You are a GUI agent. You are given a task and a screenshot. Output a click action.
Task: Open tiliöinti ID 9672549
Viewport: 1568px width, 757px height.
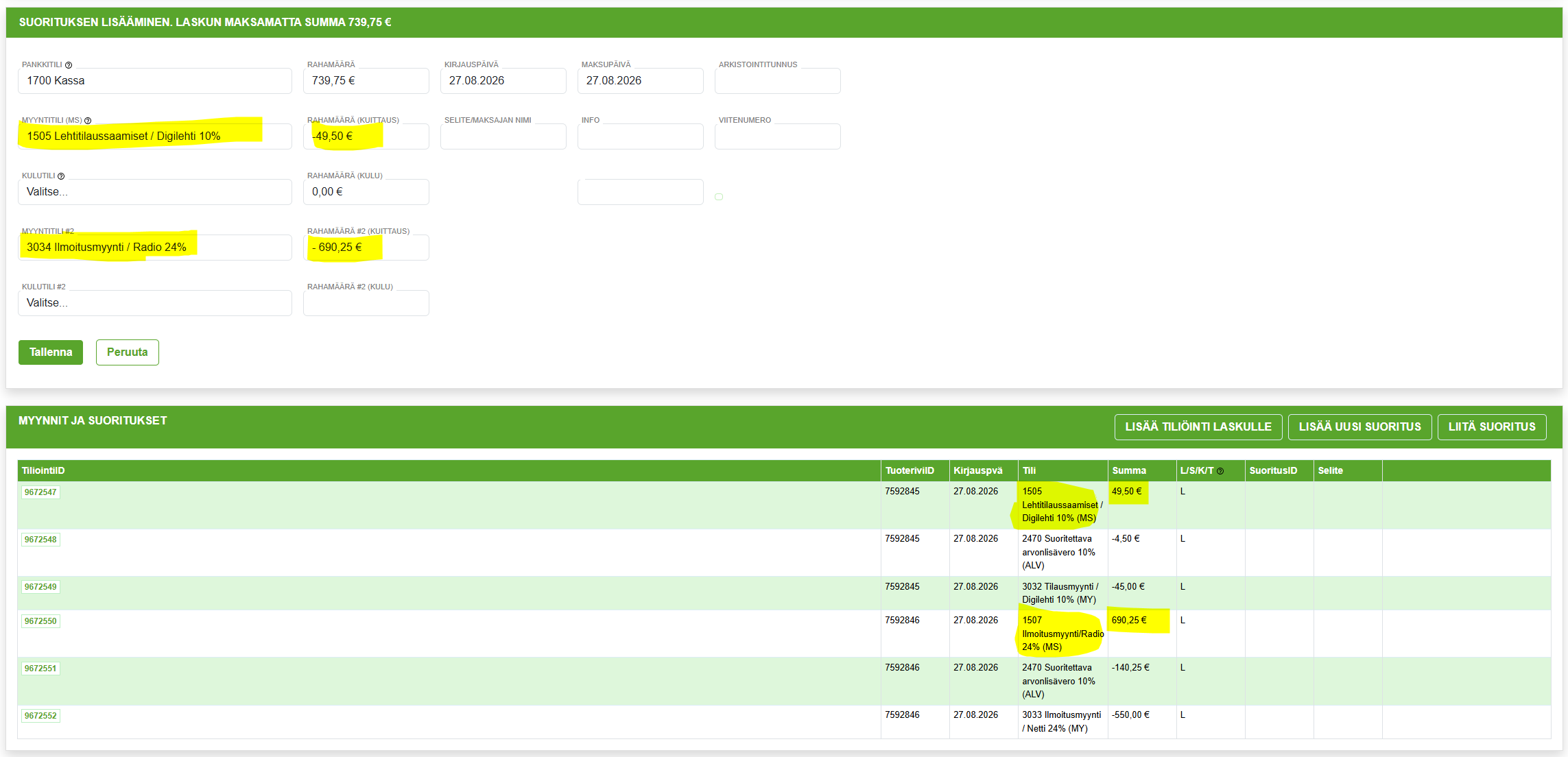(x=40, y=587)
